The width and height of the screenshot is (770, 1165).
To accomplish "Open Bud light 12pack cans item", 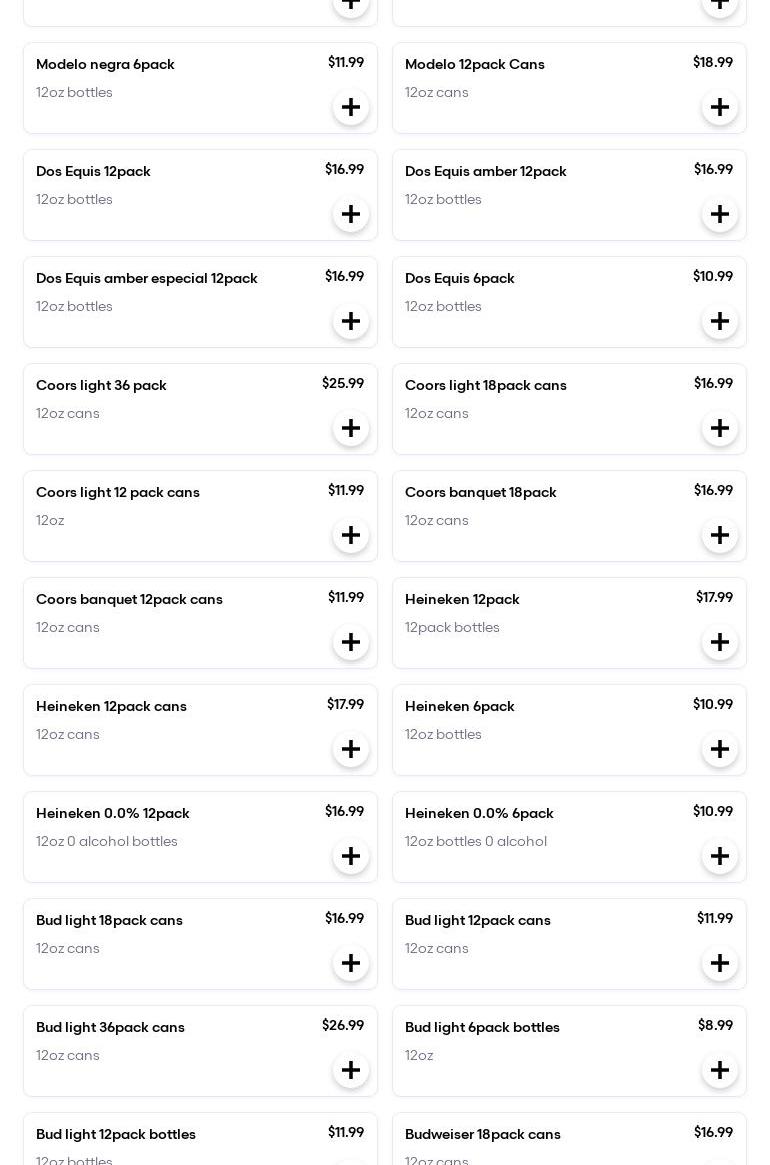I will click(478, 921).
